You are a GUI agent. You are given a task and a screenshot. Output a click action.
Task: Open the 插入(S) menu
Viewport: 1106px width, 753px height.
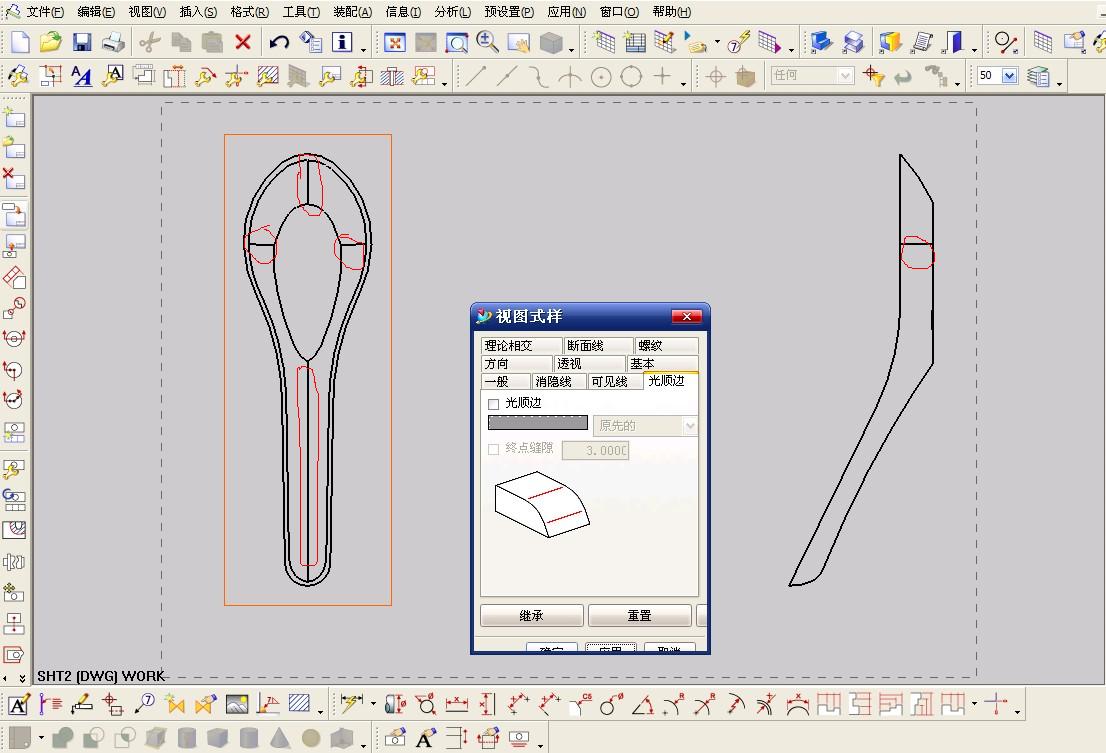point(198,12)
